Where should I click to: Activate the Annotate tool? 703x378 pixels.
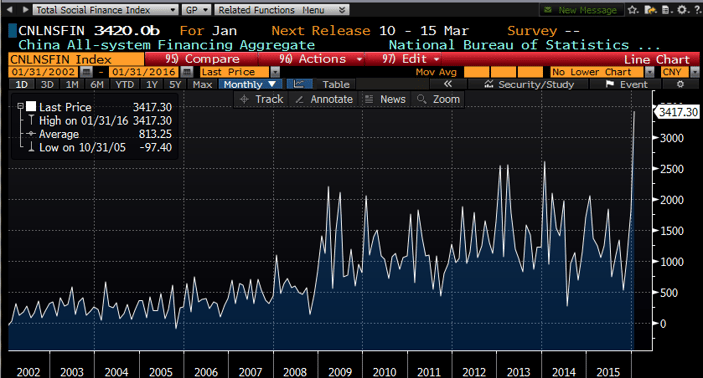(324, 99)
